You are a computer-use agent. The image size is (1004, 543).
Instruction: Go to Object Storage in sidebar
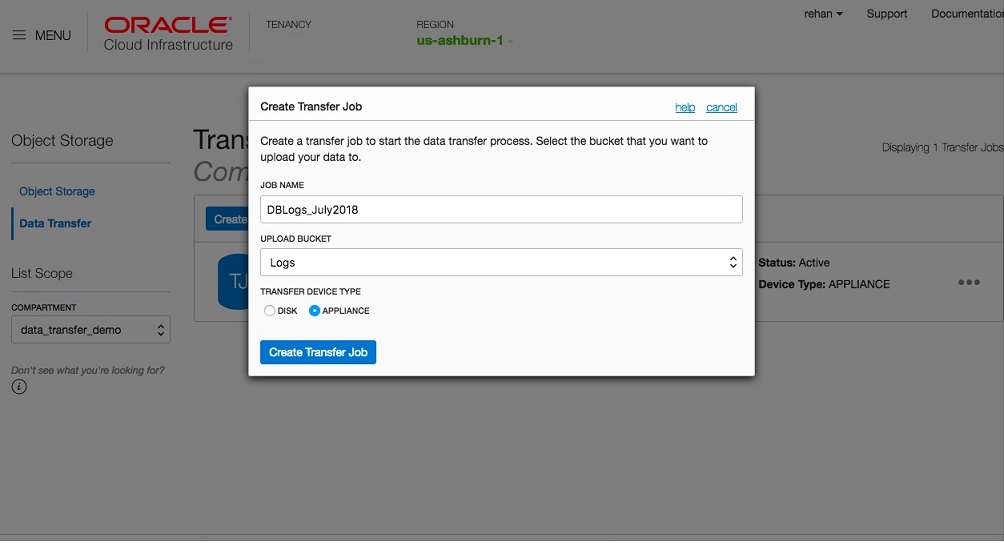tap(57, 191)
